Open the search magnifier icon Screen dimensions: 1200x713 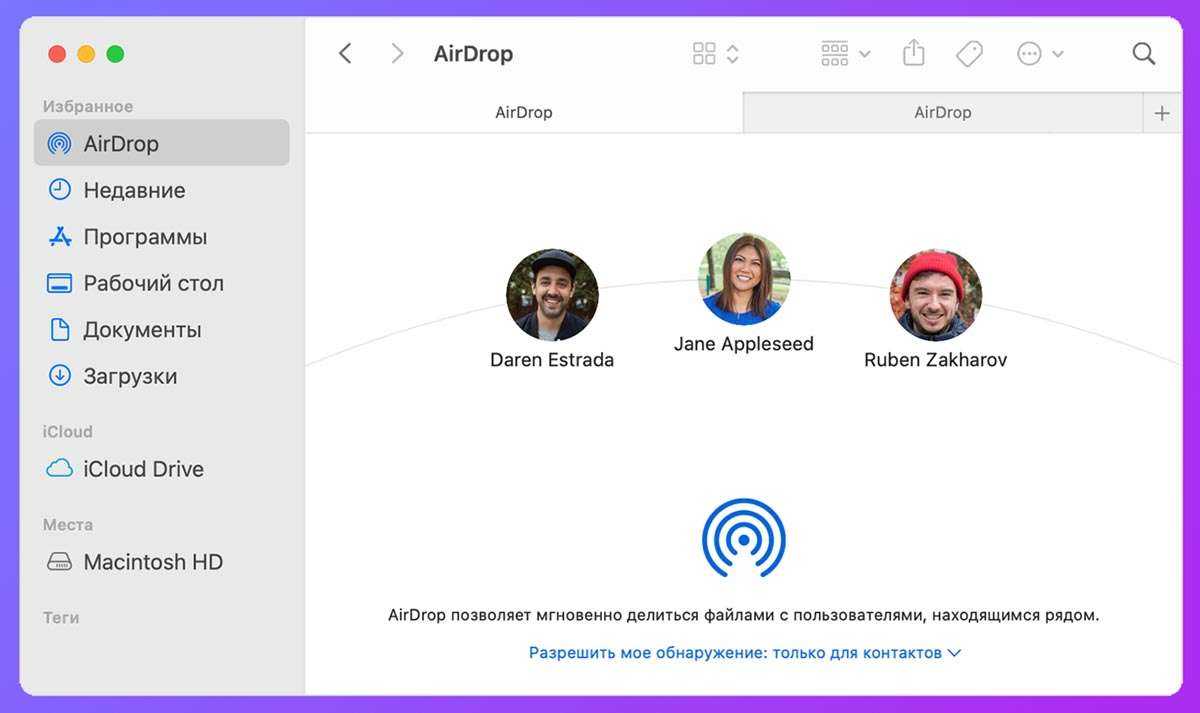[x=1143, y=53]
